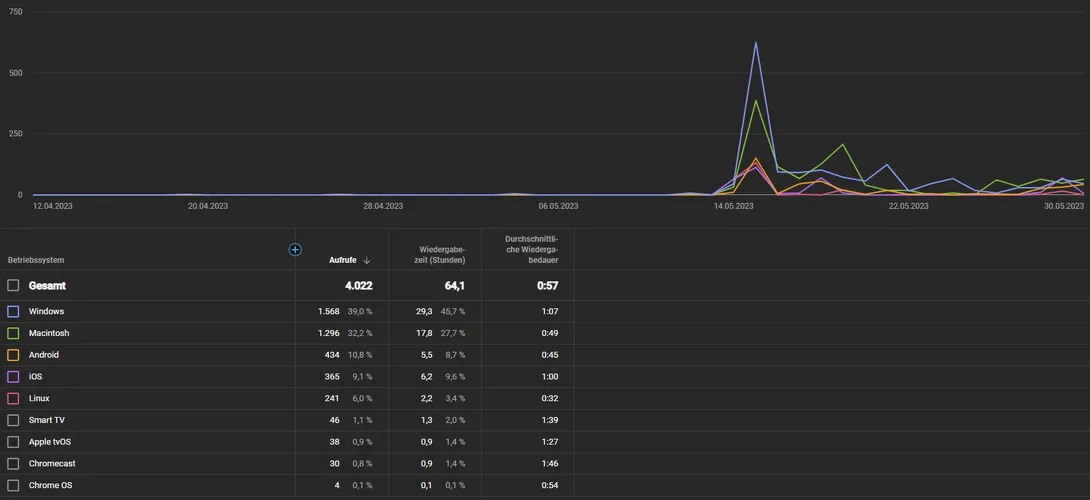Open the Windows row link
Screen dimensions: 1090x500
[46, 312]
